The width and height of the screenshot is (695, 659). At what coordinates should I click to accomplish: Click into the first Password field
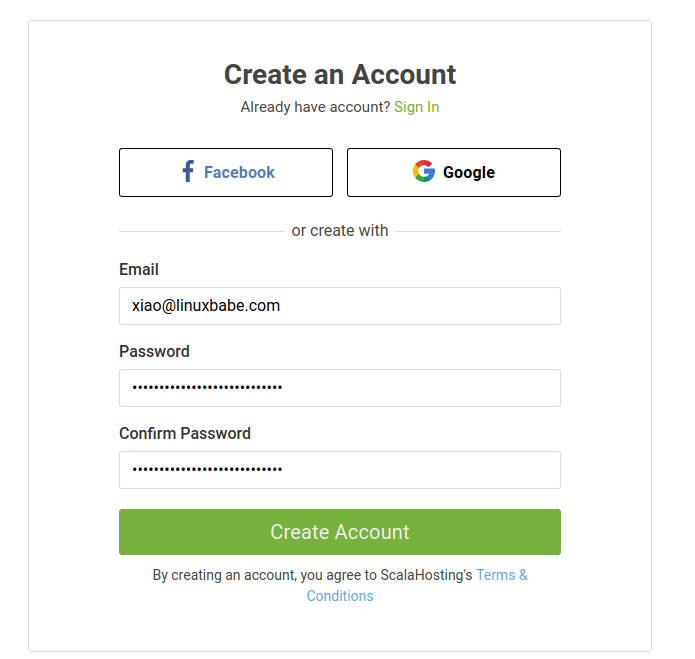point(340,388)
